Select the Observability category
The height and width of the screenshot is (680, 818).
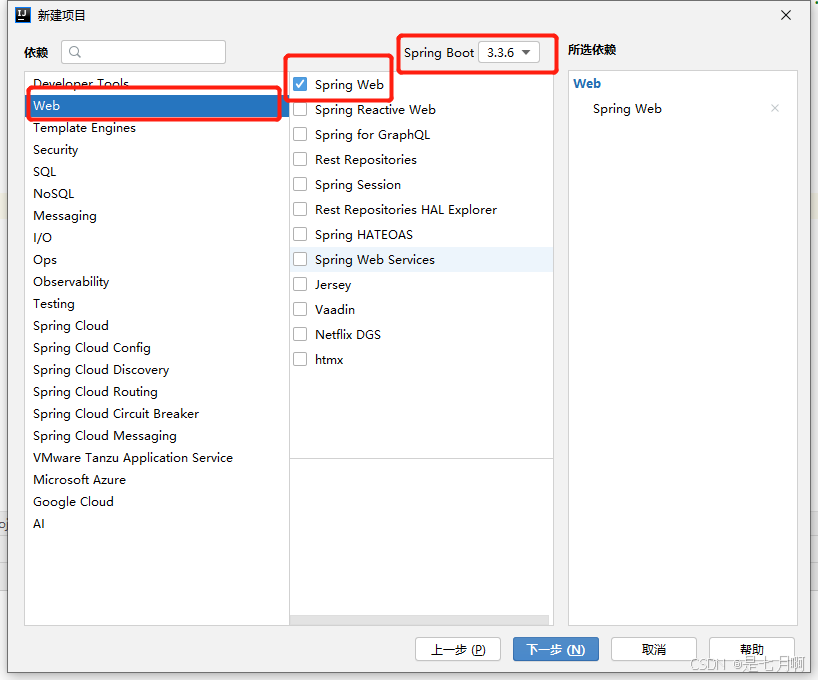[x=157, y=282]
